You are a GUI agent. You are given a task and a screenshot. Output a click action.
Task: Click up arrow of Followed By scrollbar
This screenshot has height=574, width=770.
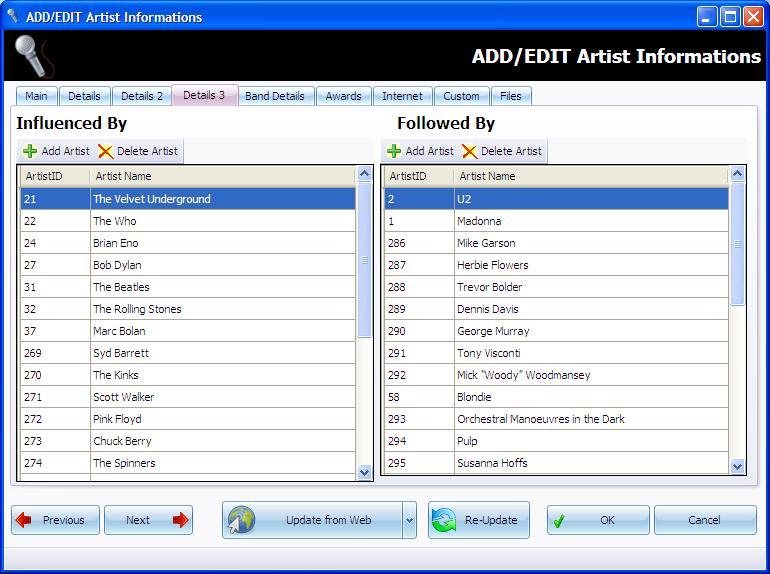(x=737, y=173)
